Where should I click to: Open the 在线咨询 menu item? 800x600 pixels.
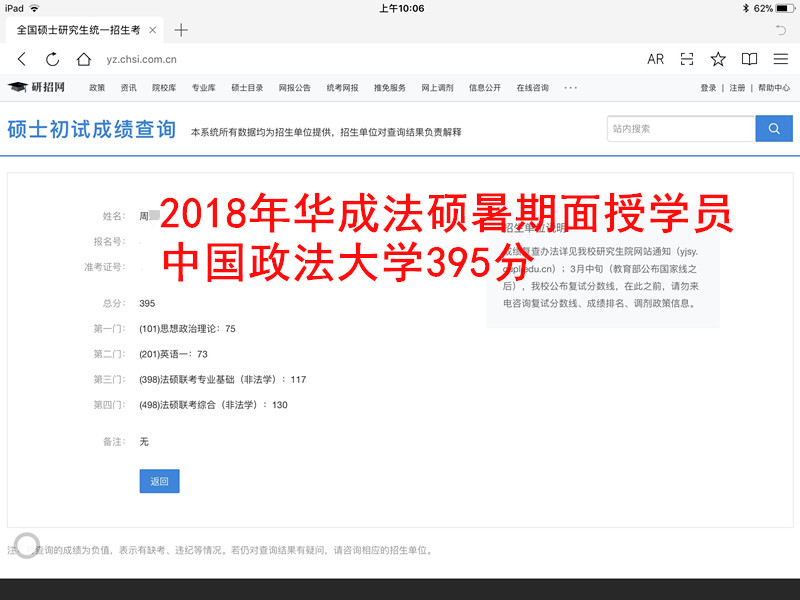pyautogui.click(x=533, y=88)
